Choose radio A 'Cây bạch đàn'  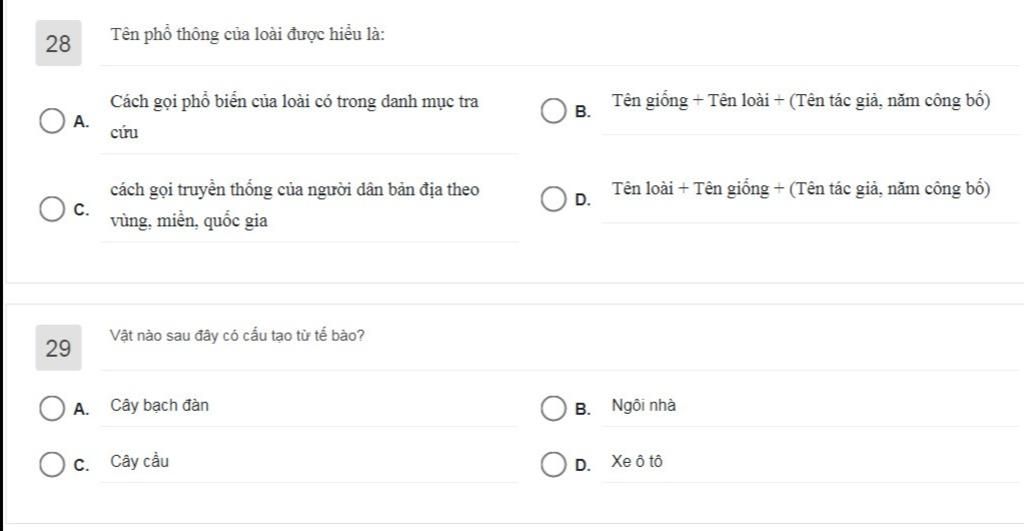(x=52, y=408)
